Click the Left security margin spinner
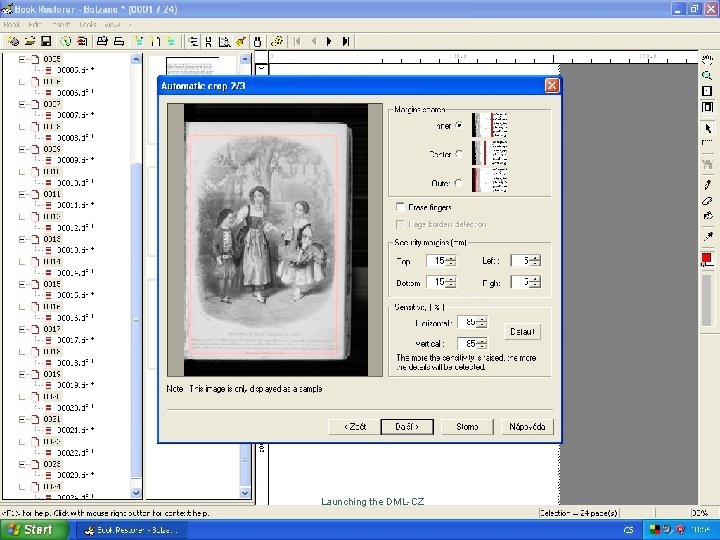Screen dimensions: 720x540 [x=536, y=261]
